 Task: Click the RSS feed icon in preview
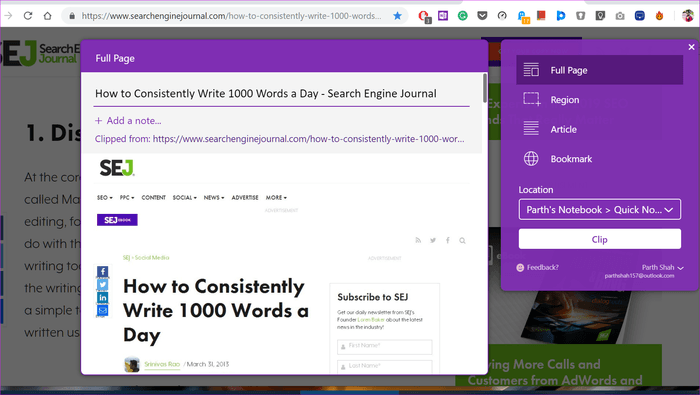pos(418,240)
